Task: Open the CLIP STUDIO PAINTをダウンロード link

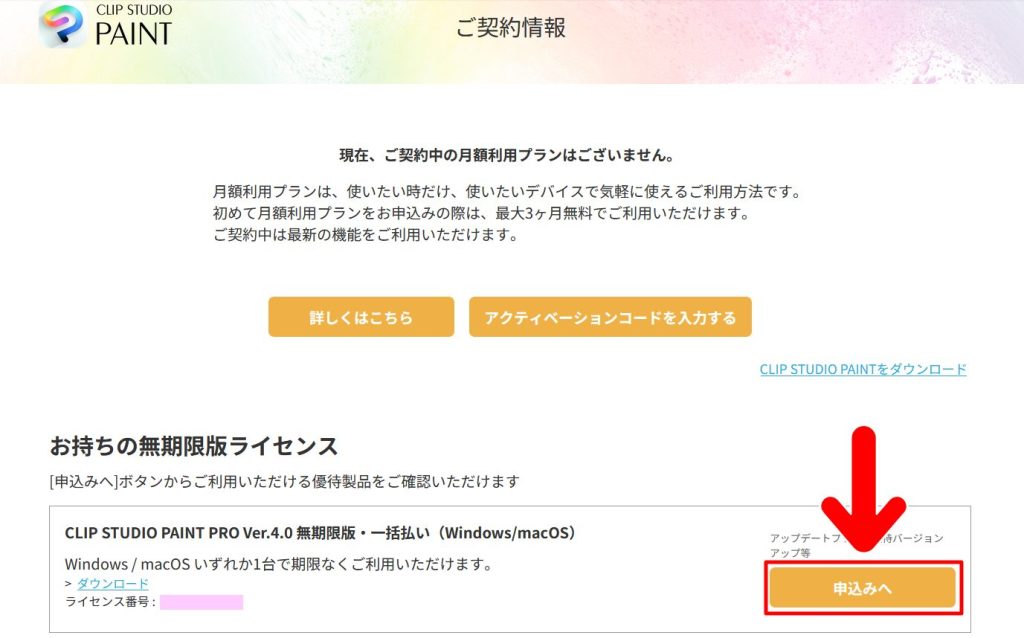Action: (x=863, y=369)
